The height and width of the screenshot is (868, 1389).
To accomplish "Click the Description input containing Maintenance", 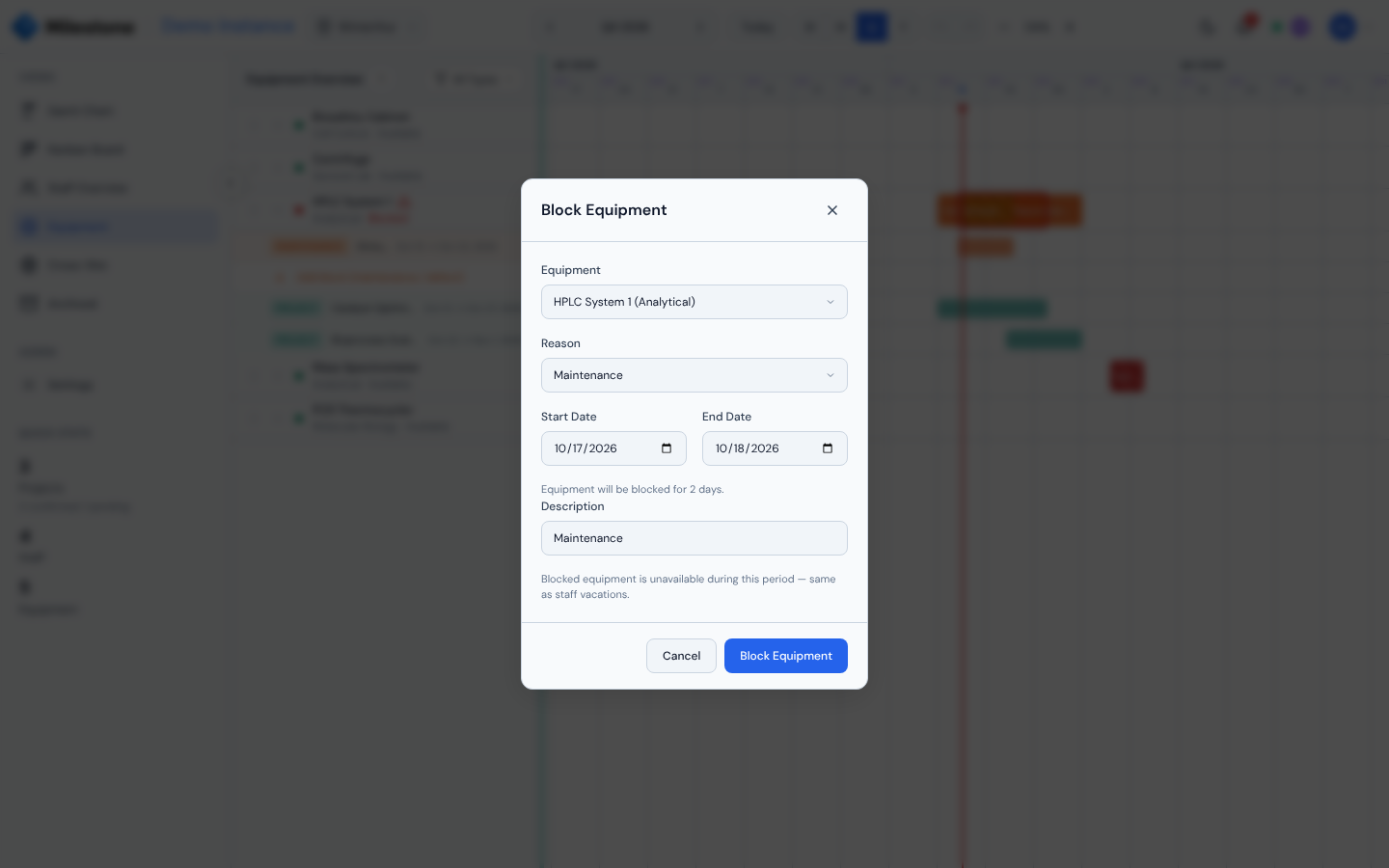I will click(694, 538).
